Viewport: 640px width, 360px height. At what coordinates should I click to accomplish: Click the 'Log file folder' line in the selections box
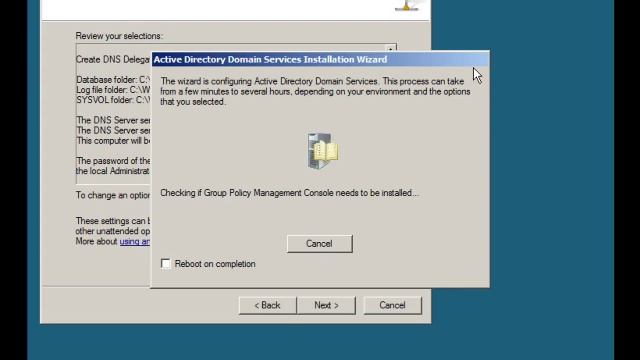113,90
